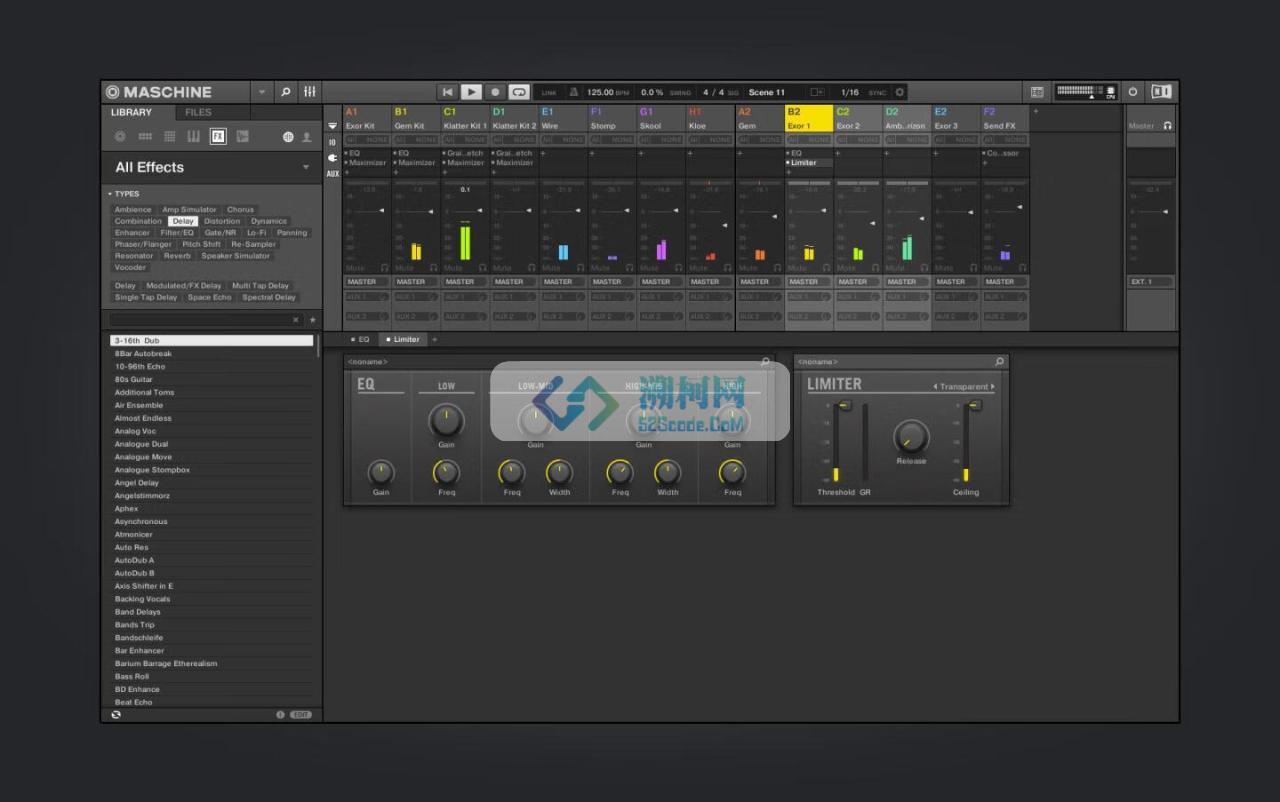Click the play button
The image size is (1280, 802).
[x=471, y=92]
